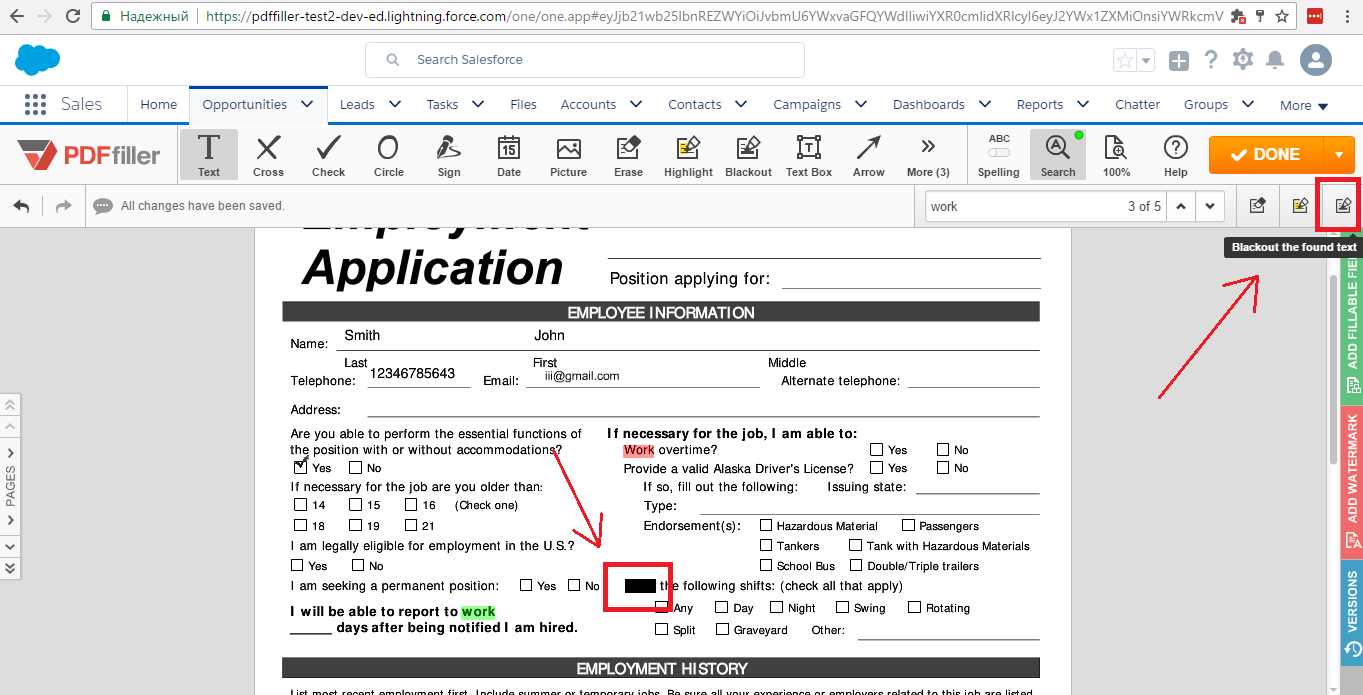This screenshot has width=1363, height=695.
Task: Expand the Tasks tab dropdown
Action: pyautogui.click(x=478, y=104)
